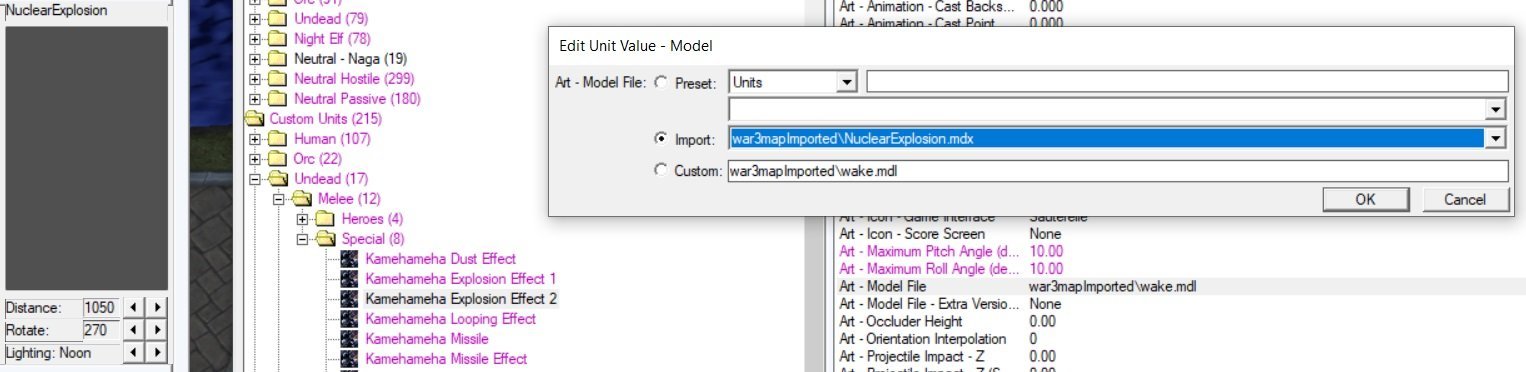Select the Neutral - Naga (19) label
Image resolution: width=1526 pixels, height=372 pixels.
point(350,59)
